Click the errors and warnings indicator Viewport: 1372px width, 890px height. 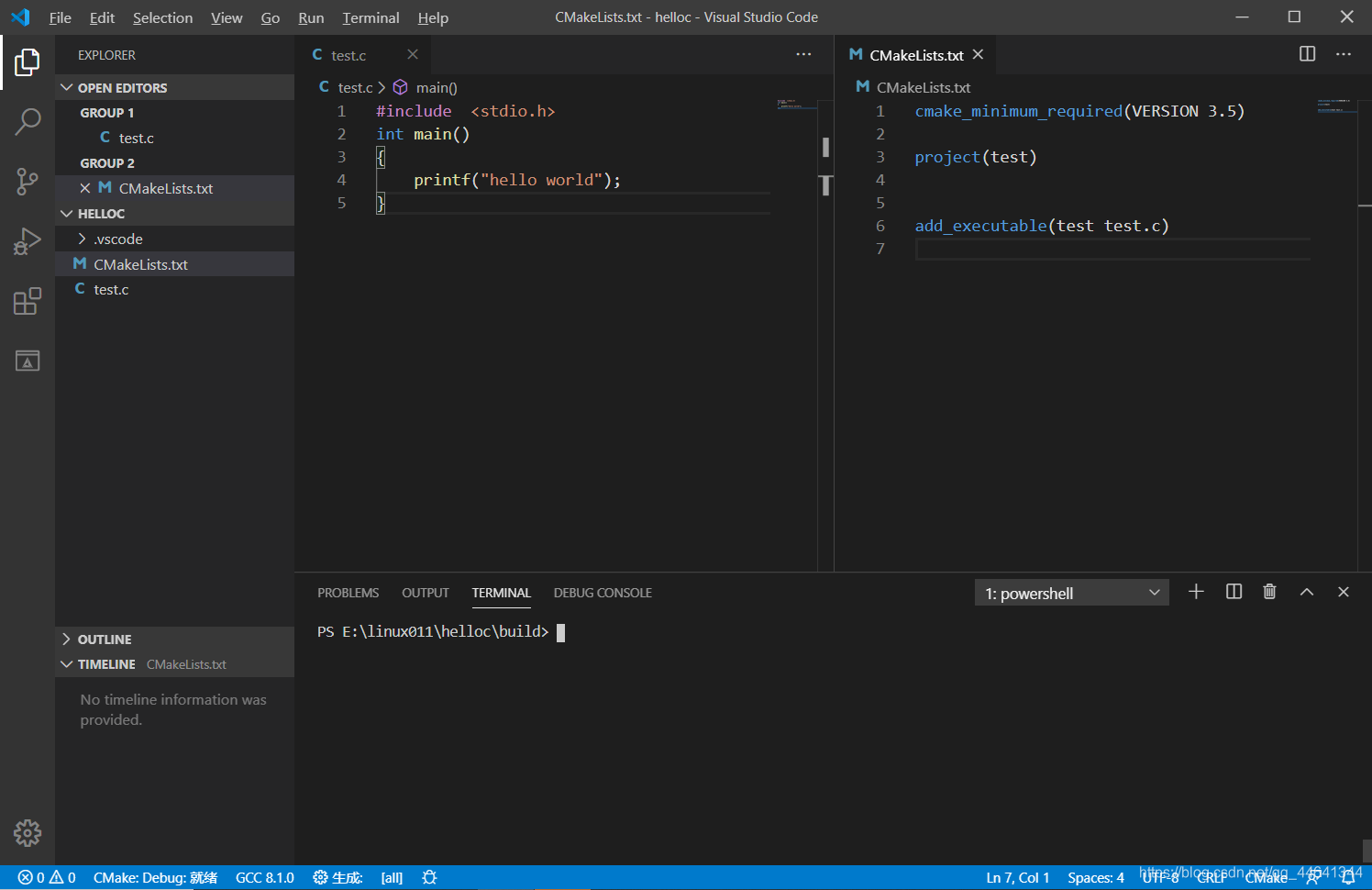(46, 877)
